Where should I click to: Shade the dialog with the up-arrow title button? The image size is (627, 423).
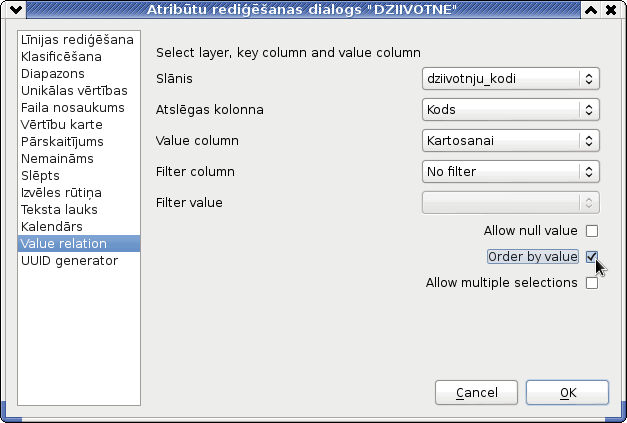pyautogui.click(x=591, y=10)
